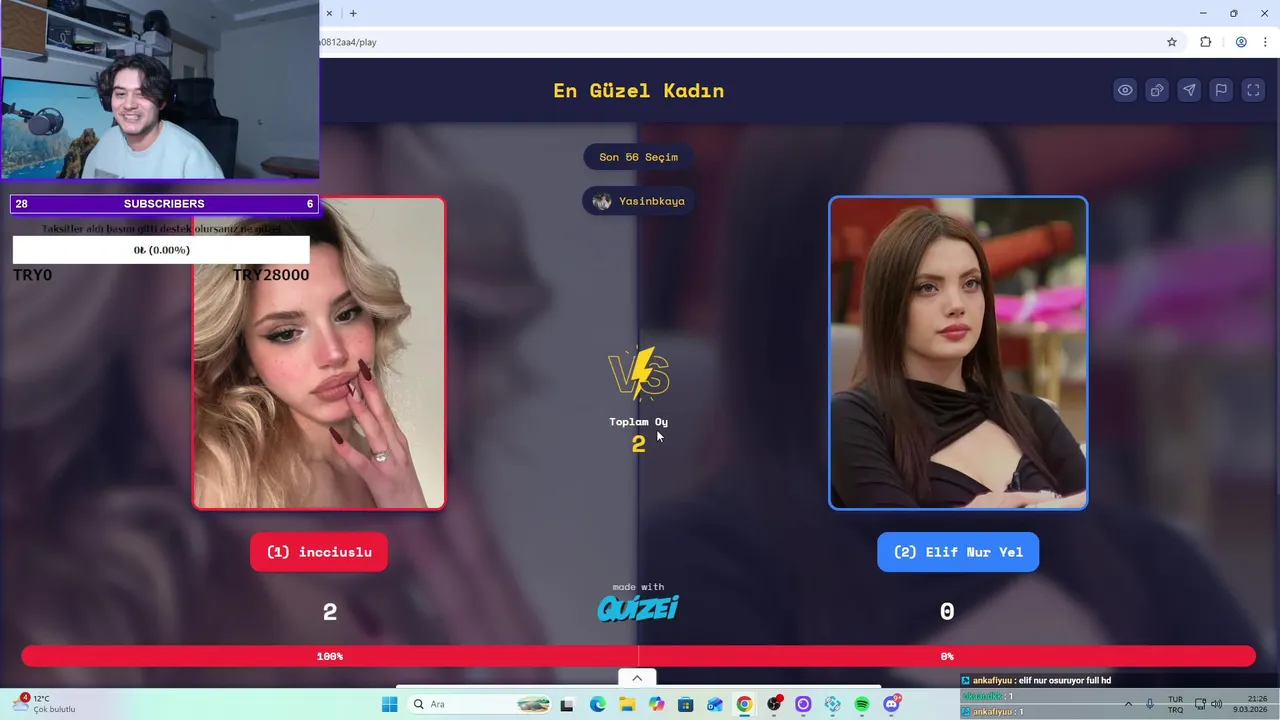Viewport: 1280px width, 720px height.
Task: Click the Quizei logo link
Action: pyautogui.click(x=638, y=607)
